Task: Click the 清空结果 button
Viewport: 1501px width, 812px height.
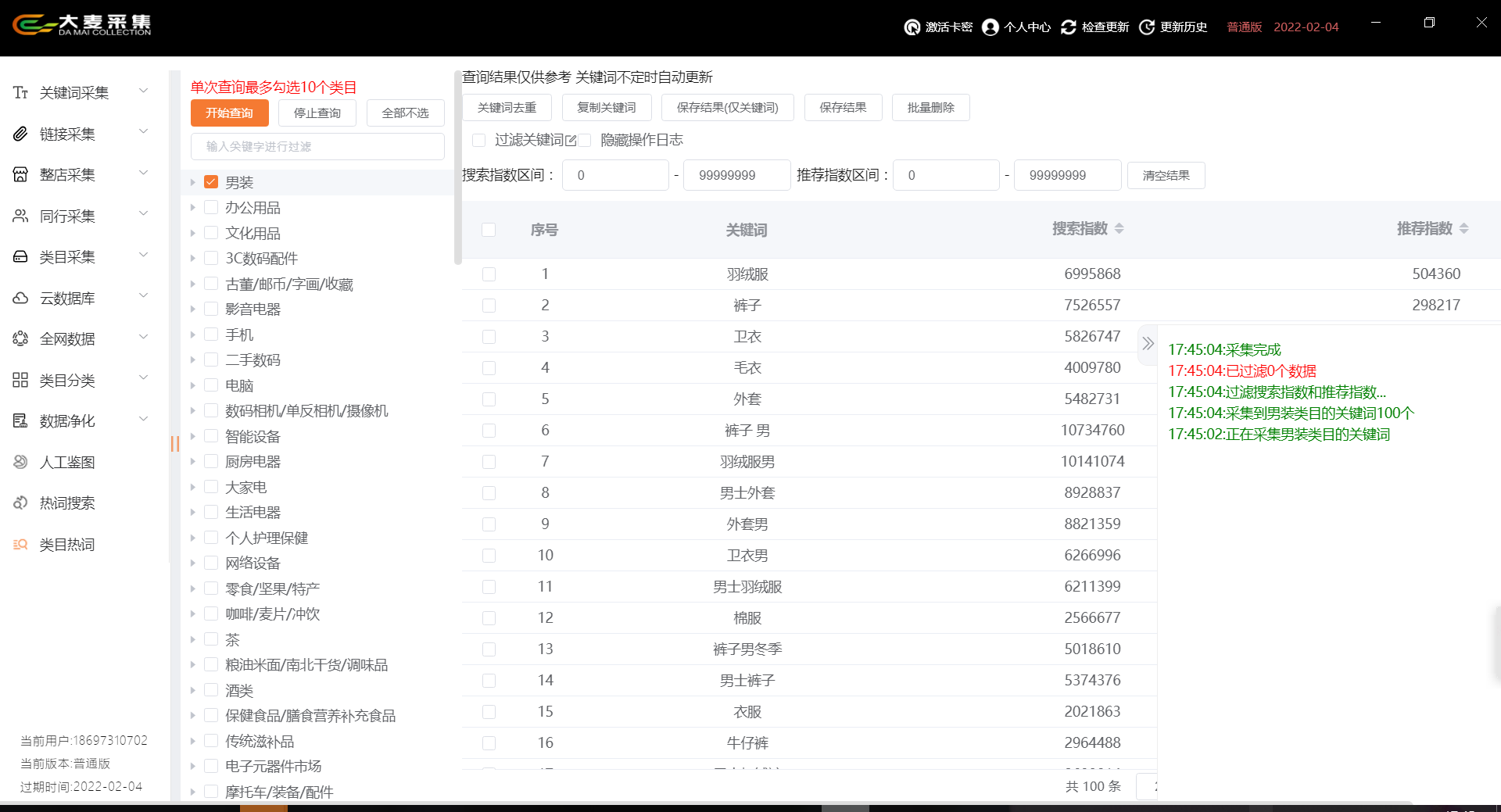Action: [x=1166, y=175]
